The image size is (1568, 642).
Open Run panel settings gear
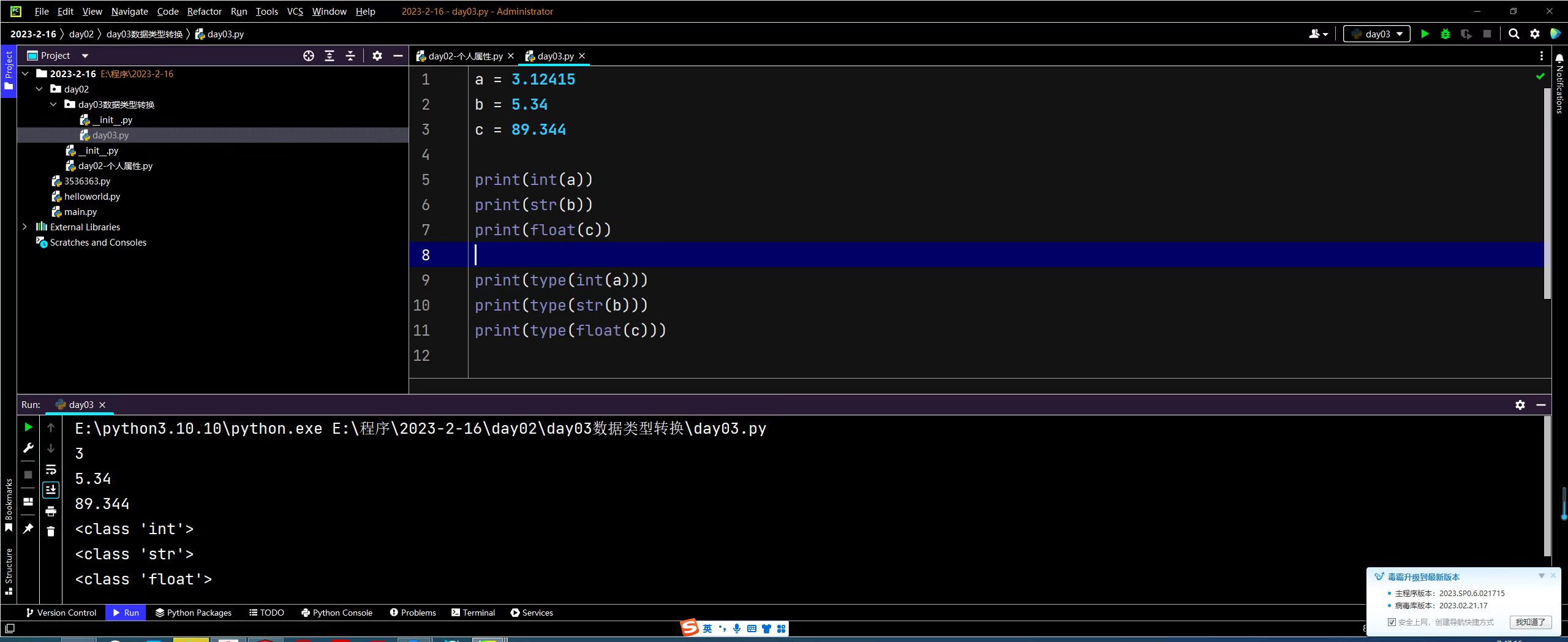pos(1520,405)
